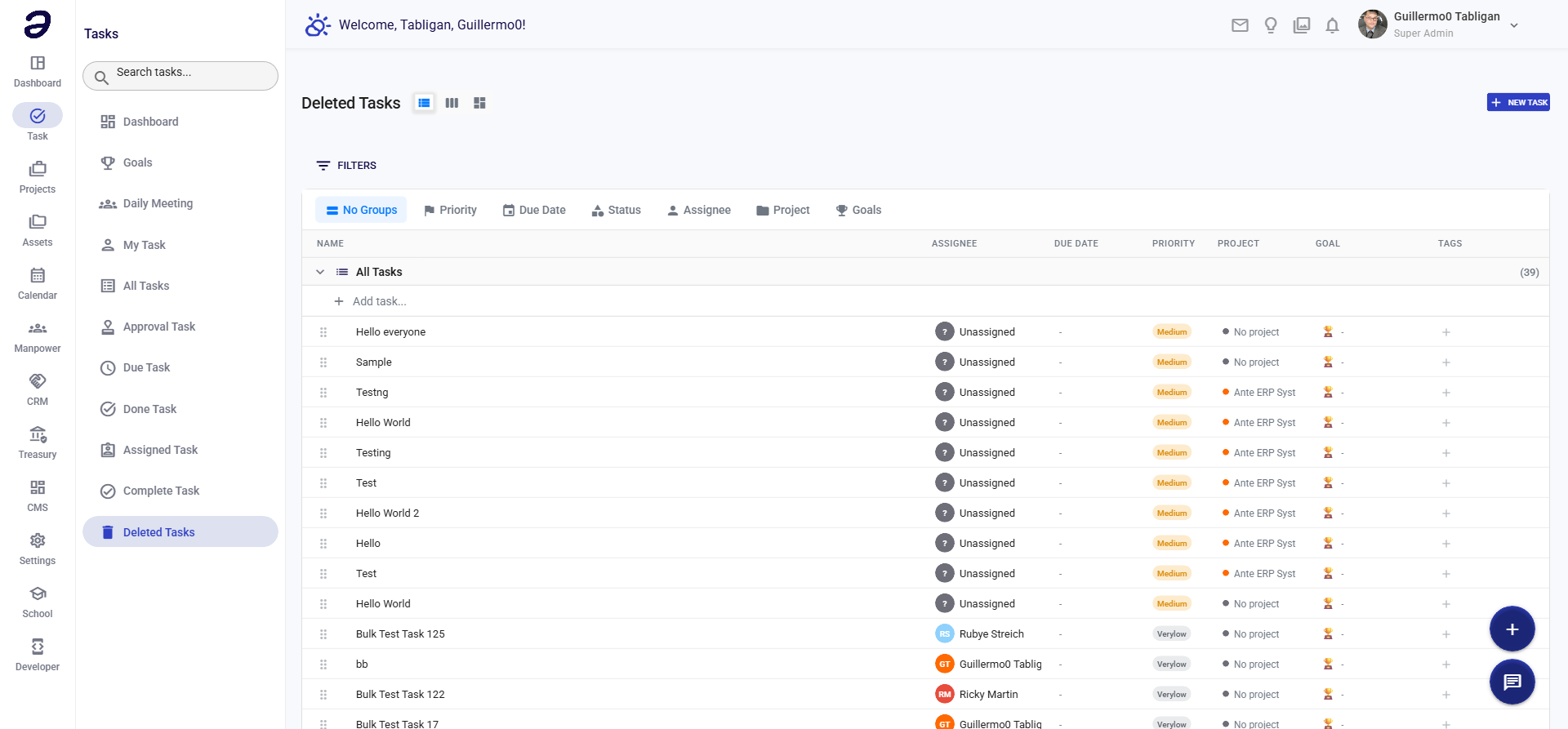Open assignee picker for Hello everyone
The height and width of the screenshot is (729, 1568).
tap(975, 331)
